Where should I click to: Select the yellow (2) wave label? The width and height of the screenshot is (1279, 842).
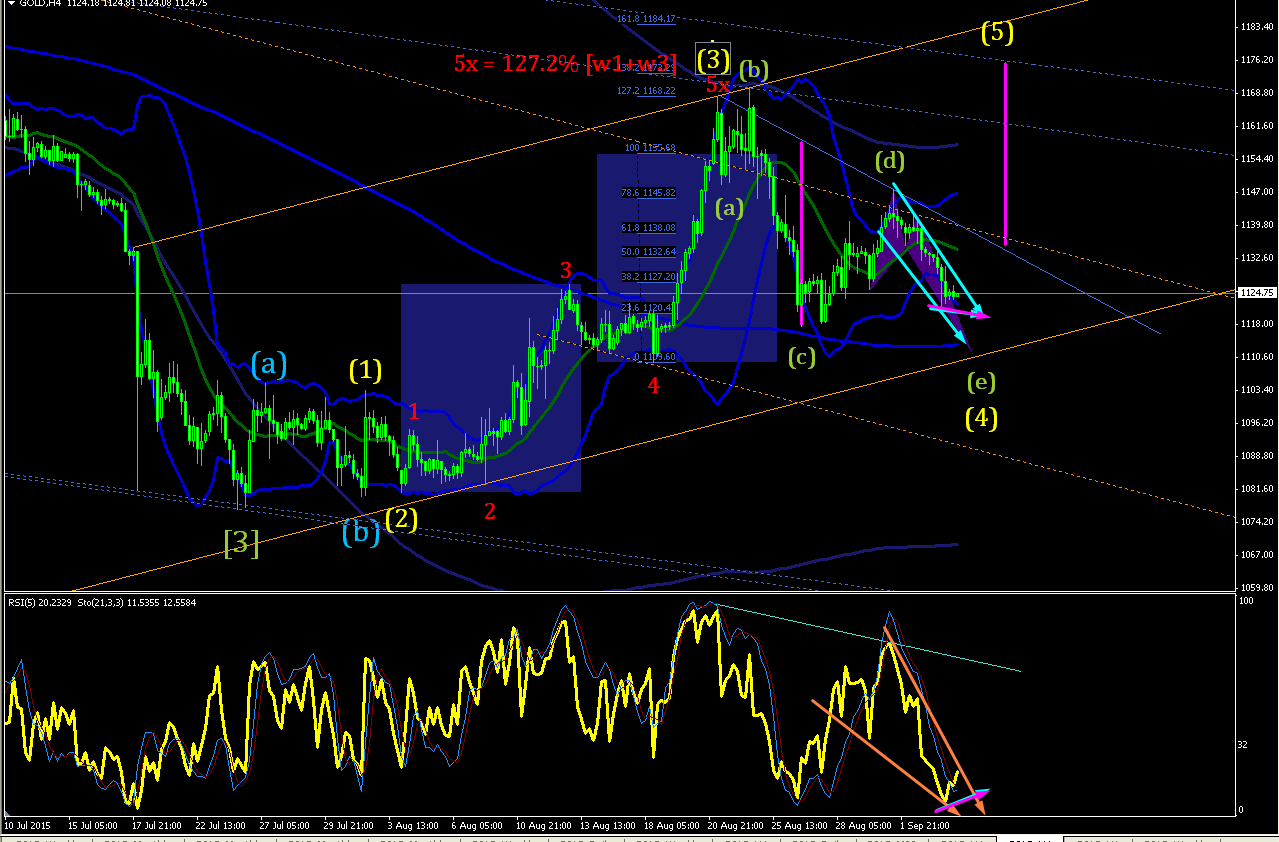(401, 518)
